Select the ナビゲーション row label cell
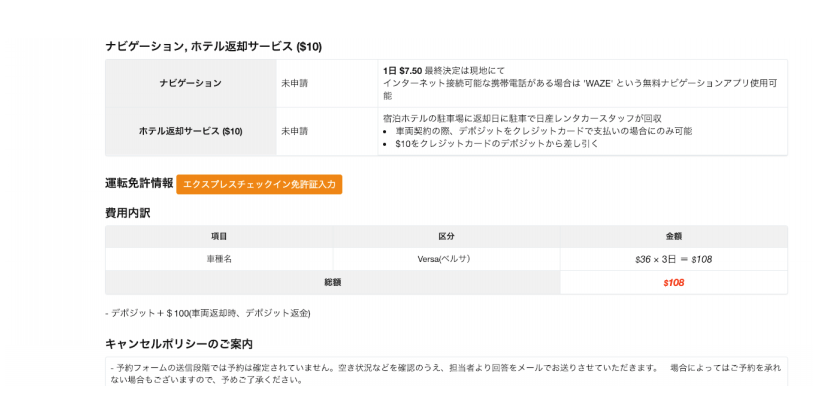The image size is (813, 411). click(191, 83)
